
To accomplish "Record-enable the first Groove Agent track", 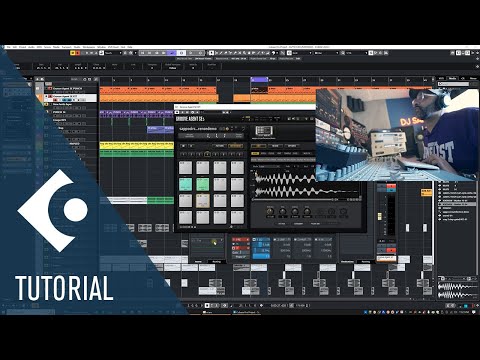I will [x=50, y=88].
